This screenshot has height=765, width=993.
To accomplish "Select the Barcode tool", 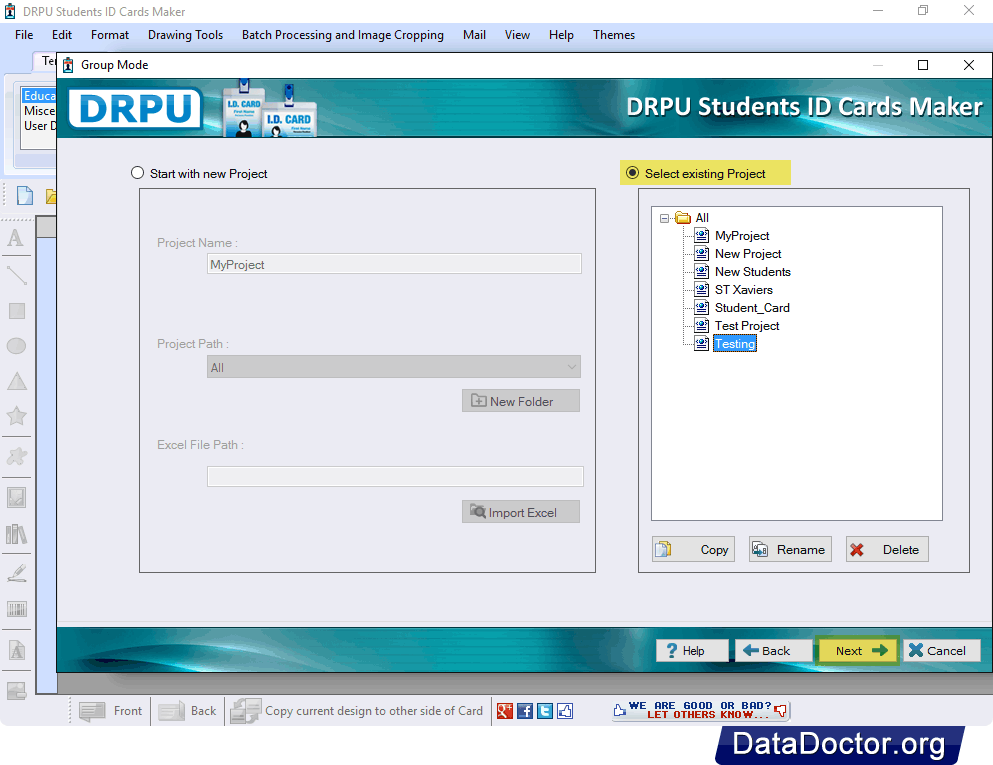I will (x=16, y=609).
